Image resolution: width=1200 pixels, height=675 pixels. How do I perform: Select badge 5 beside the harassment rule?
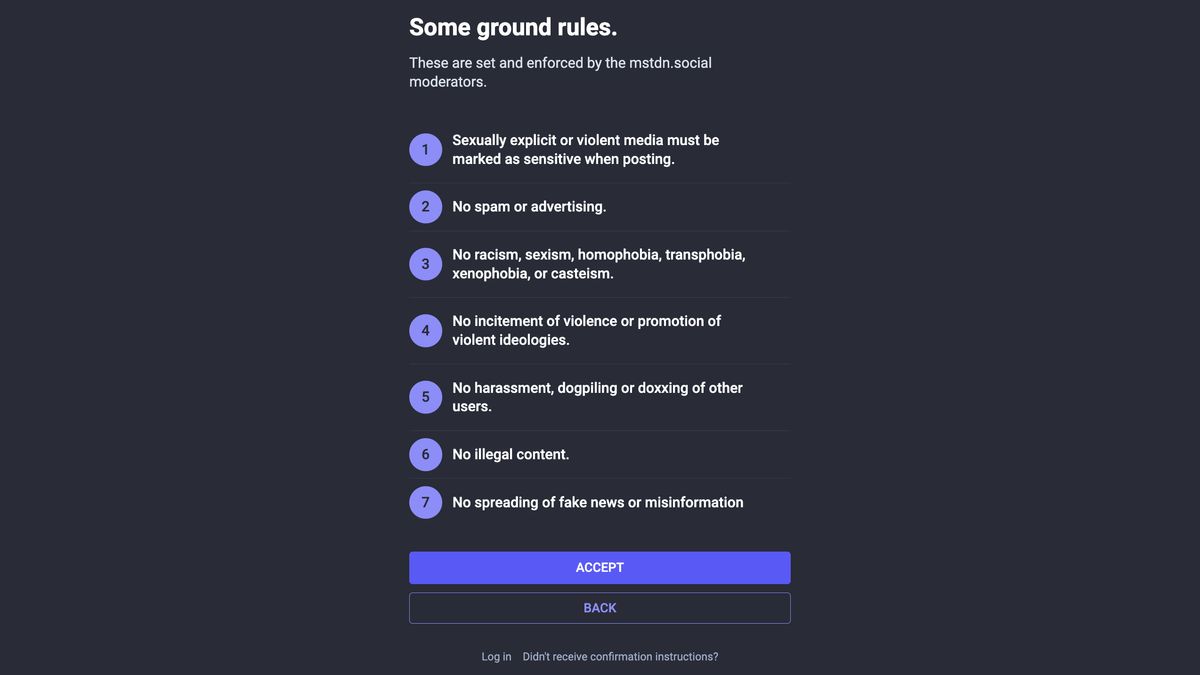coord(425,396)
